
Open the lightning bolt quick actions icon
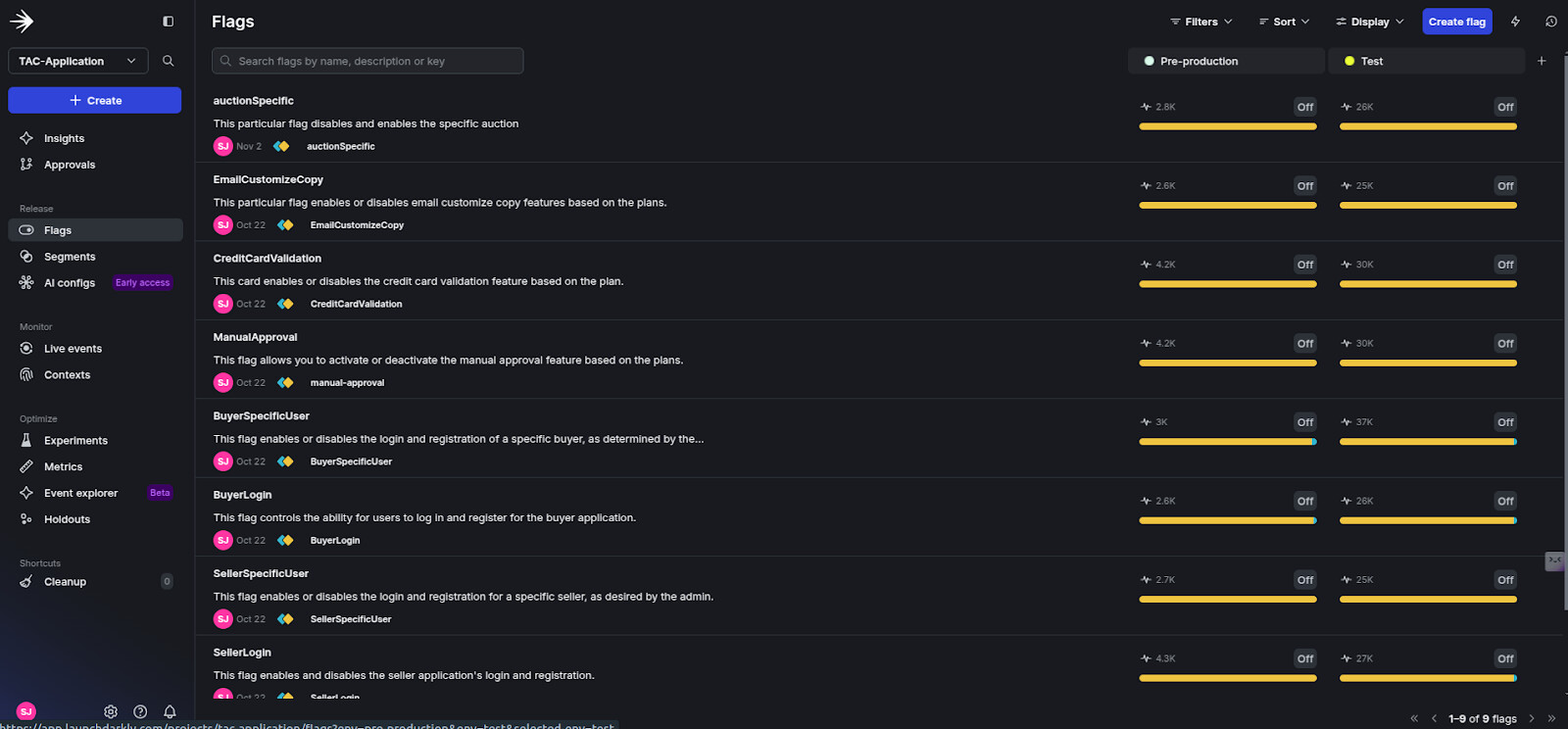(1515, 22)
